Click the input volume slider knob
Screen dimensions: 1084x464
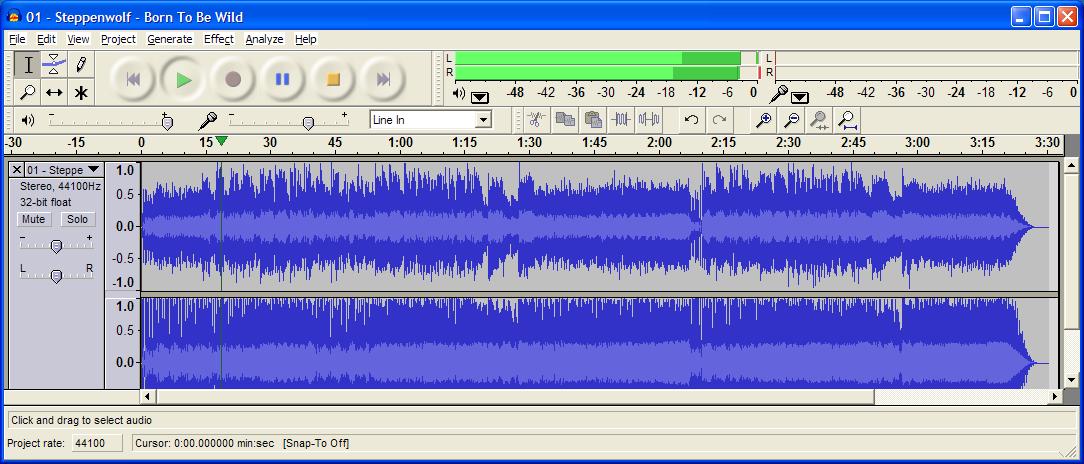click(x=308, y=122)
